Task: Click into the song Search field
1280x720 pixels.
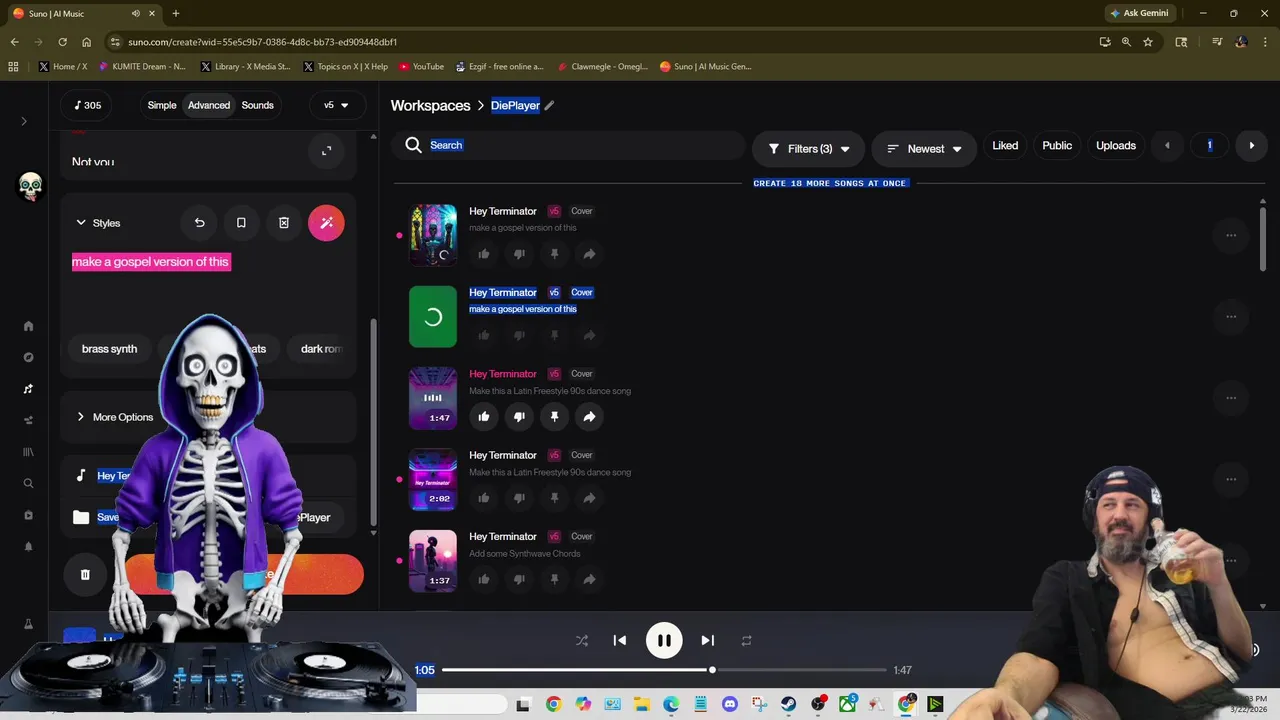Action: click(x=567, y=145)
